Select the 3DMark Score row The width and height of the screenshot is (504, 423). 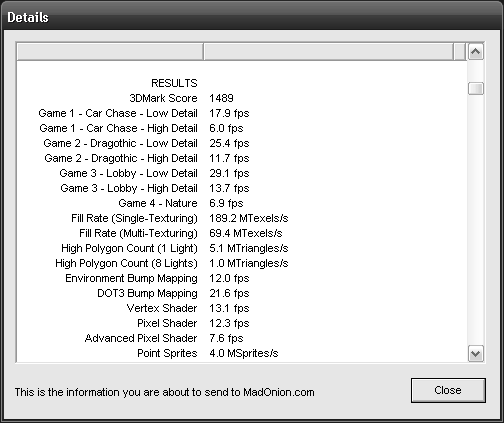pyautogui.click(x=242, y=98)
